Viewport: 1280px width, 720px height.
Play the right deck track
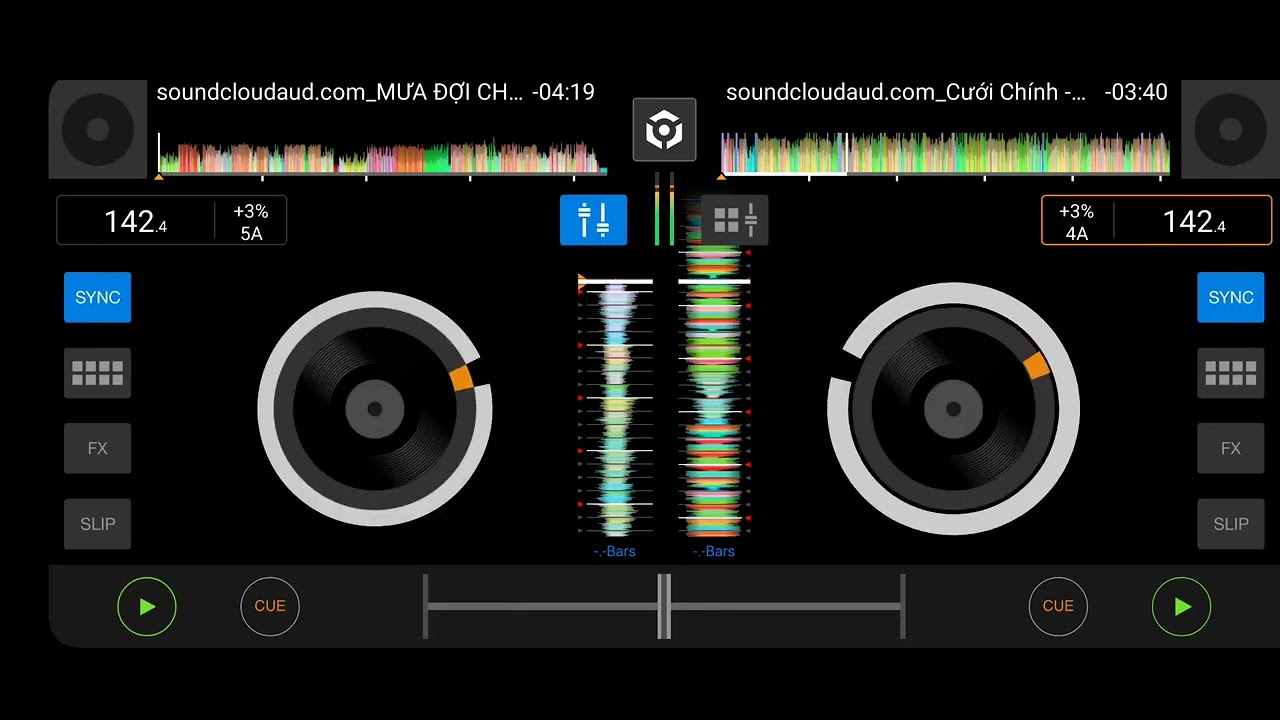pyautogui.click(x=1182, y=606)
